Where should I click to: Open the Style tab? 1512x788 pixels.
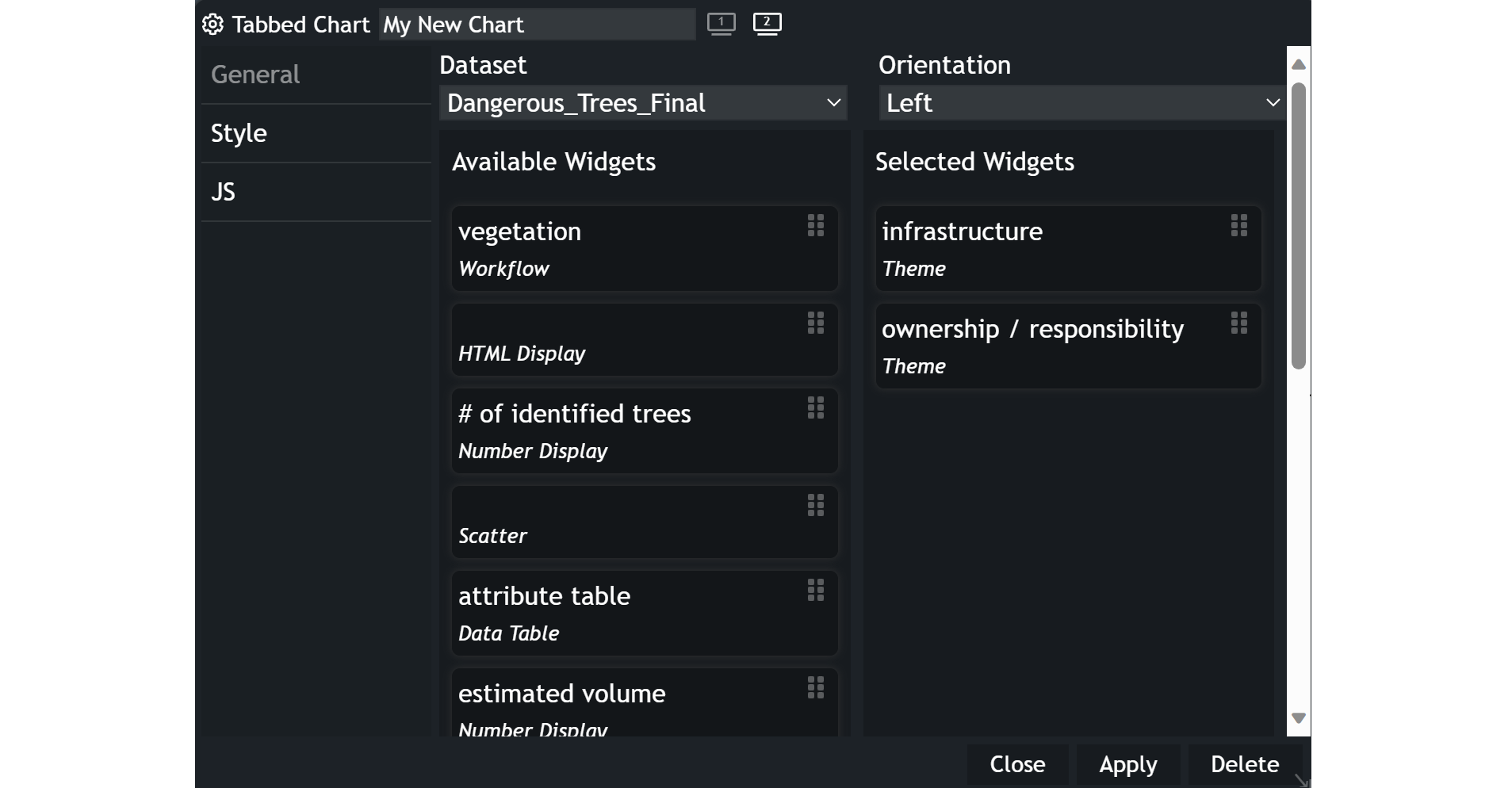coord(239,133)
